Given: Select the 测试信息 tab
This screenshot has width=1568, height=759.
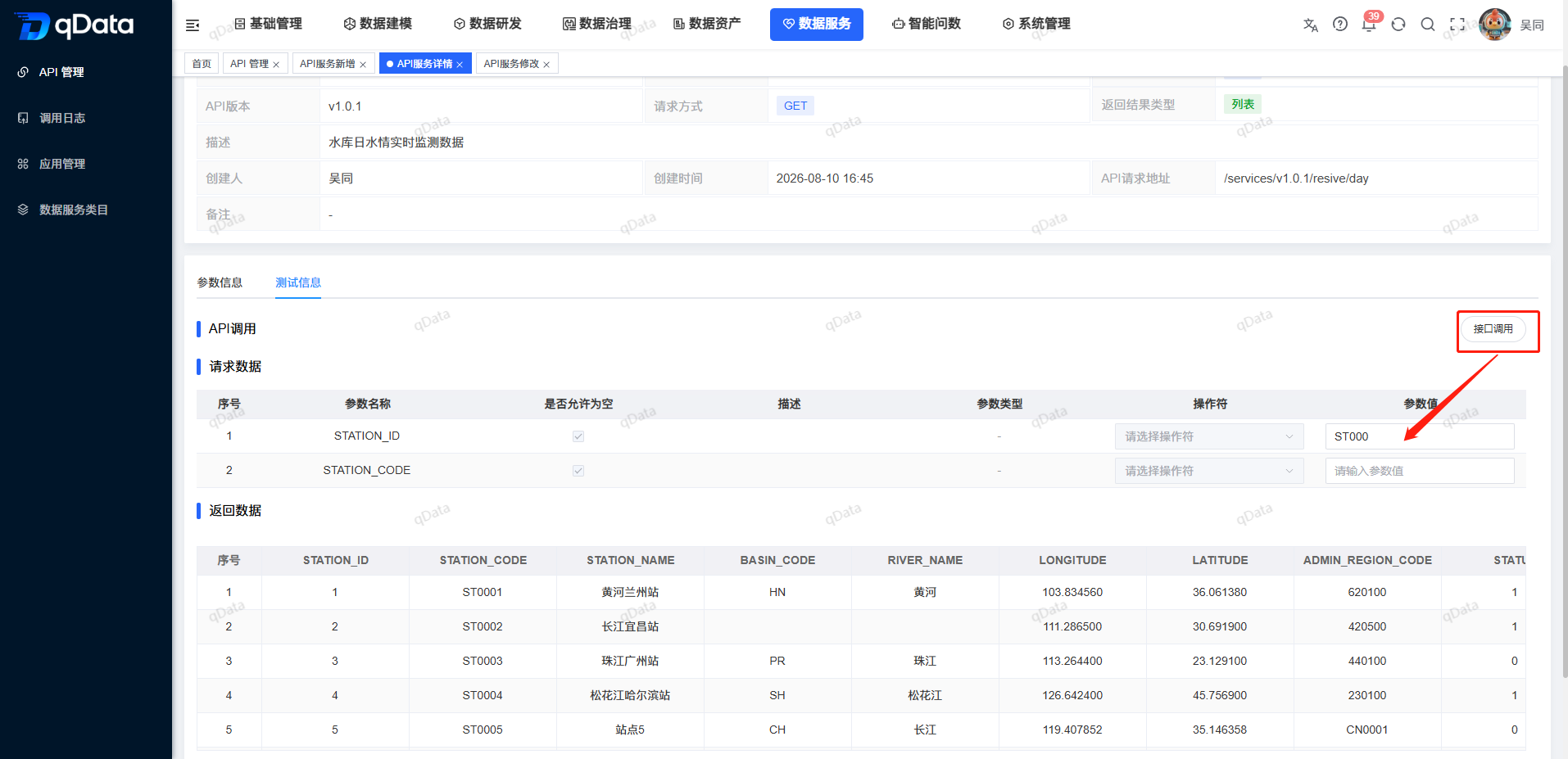Looking at the screenshot, I should 298,282.
